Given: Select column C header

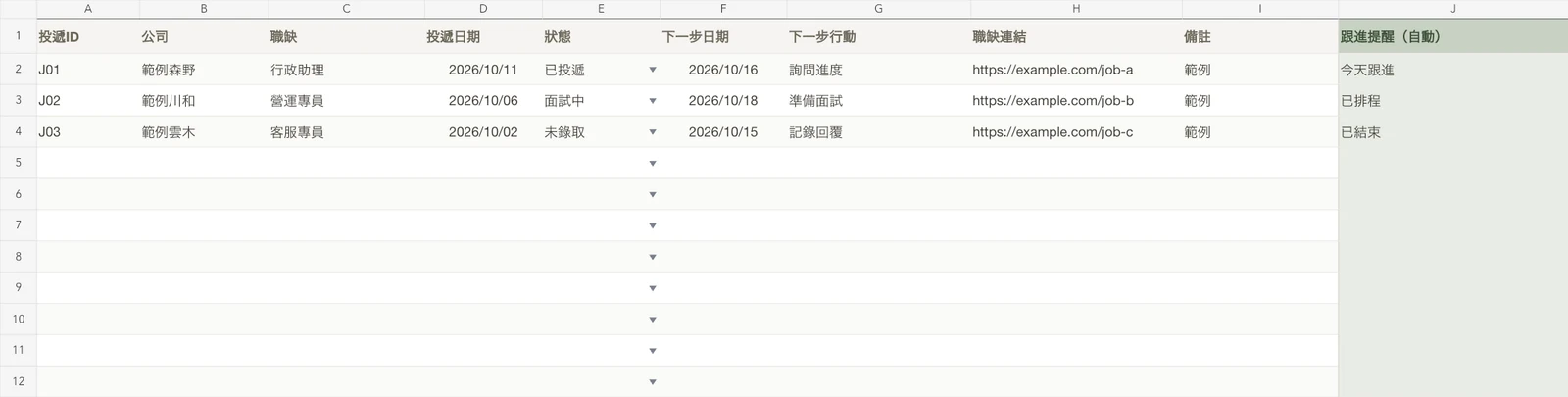Looking at the screenshot, I should coord(346,9).
